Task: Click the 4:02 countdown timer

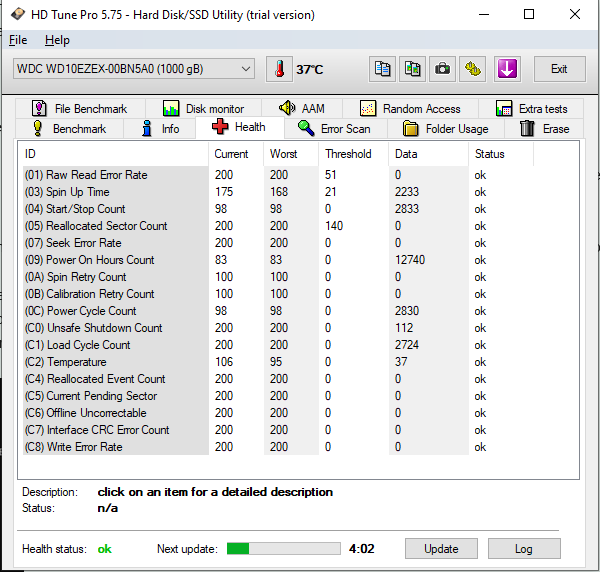Action: [x=362, y=549]
